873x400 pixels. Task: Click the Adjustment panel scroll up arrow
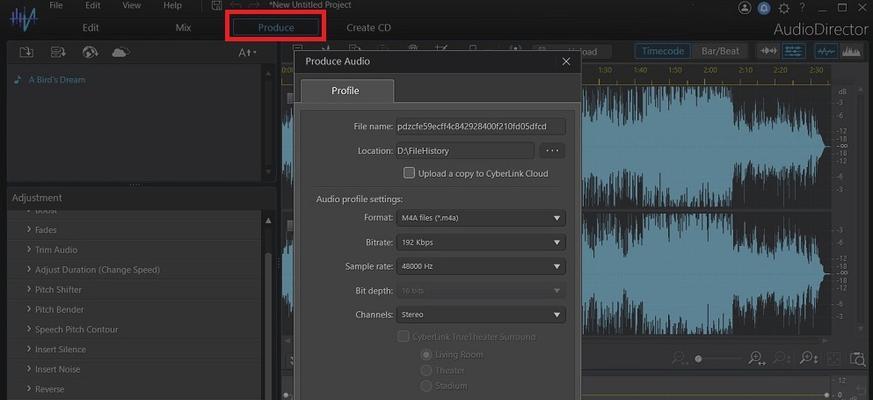tap(269, 221)
